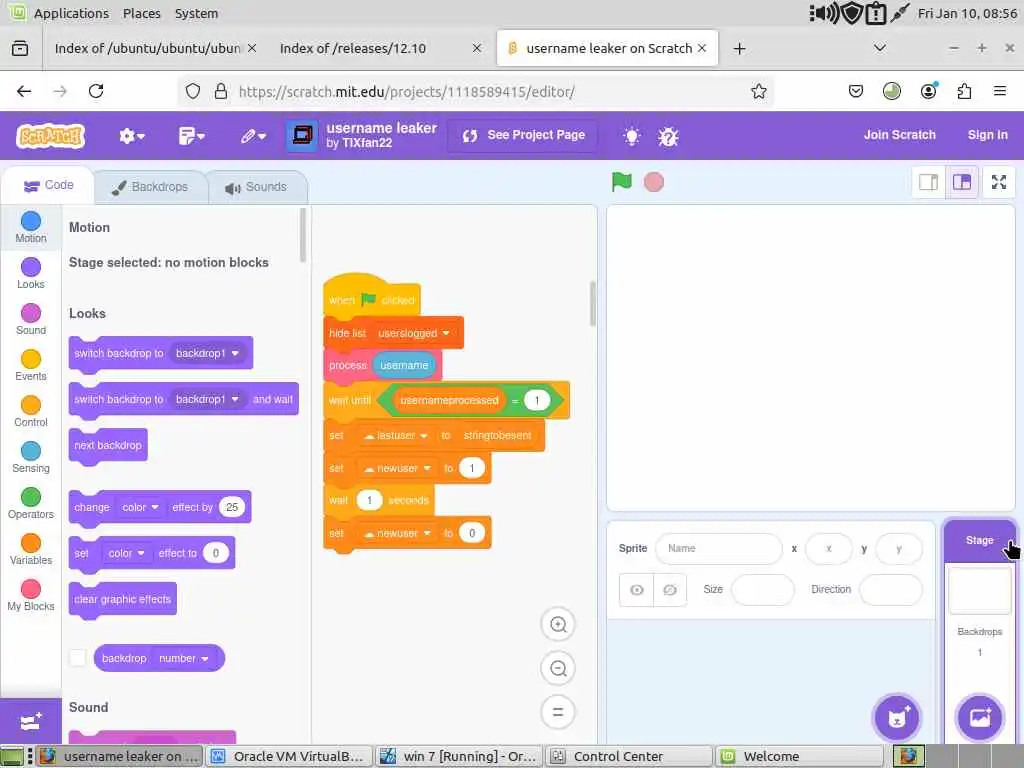Select the Looks block category
Viewport: 1024px width, 768px height.
(31, 273)
